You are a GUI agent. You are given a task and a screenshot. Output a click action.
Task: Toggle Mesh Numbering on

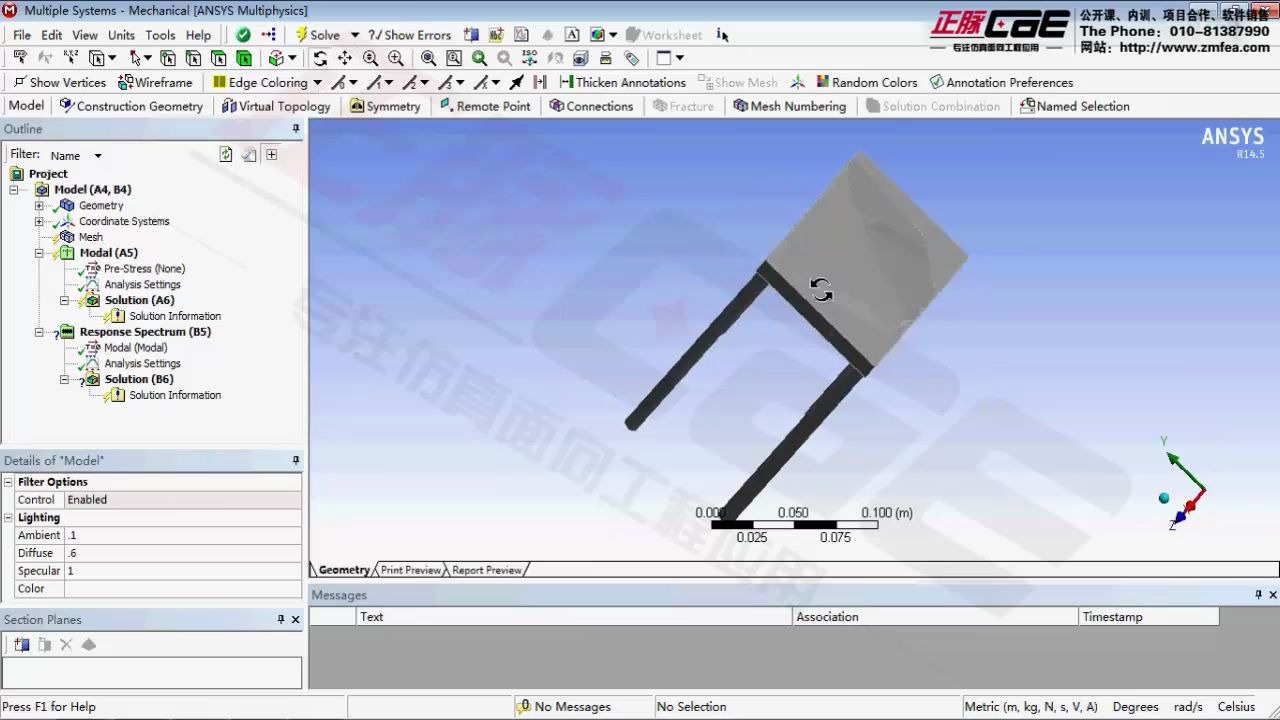(x=790, y=106)
